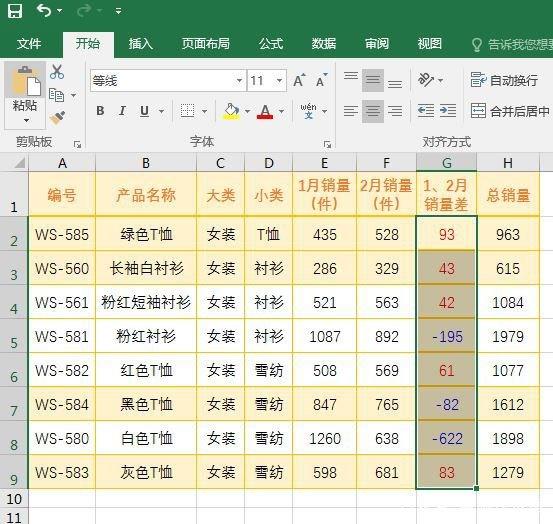Click the Borders icon
This screenshot has width=553, height=524.
coord(187,111)
